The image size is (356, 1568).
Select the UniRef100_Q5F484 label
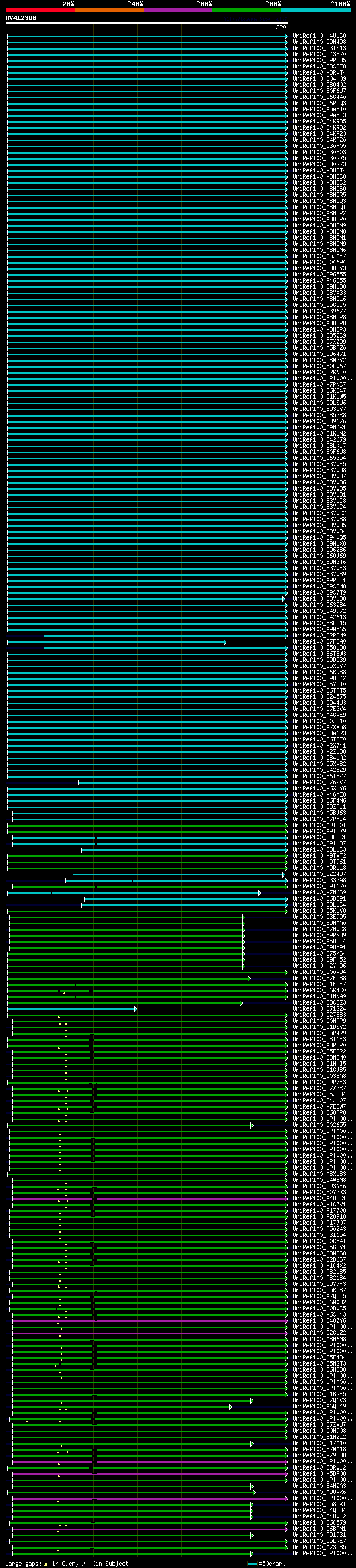click(x=319, y=1357)
